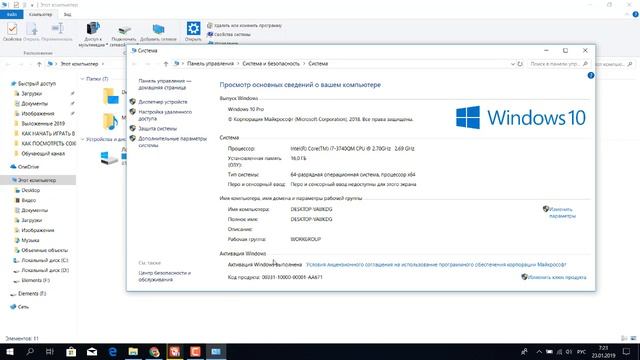Click the music folder icon in Explorer
Screen dimensions: 640x360
(110, 121)
